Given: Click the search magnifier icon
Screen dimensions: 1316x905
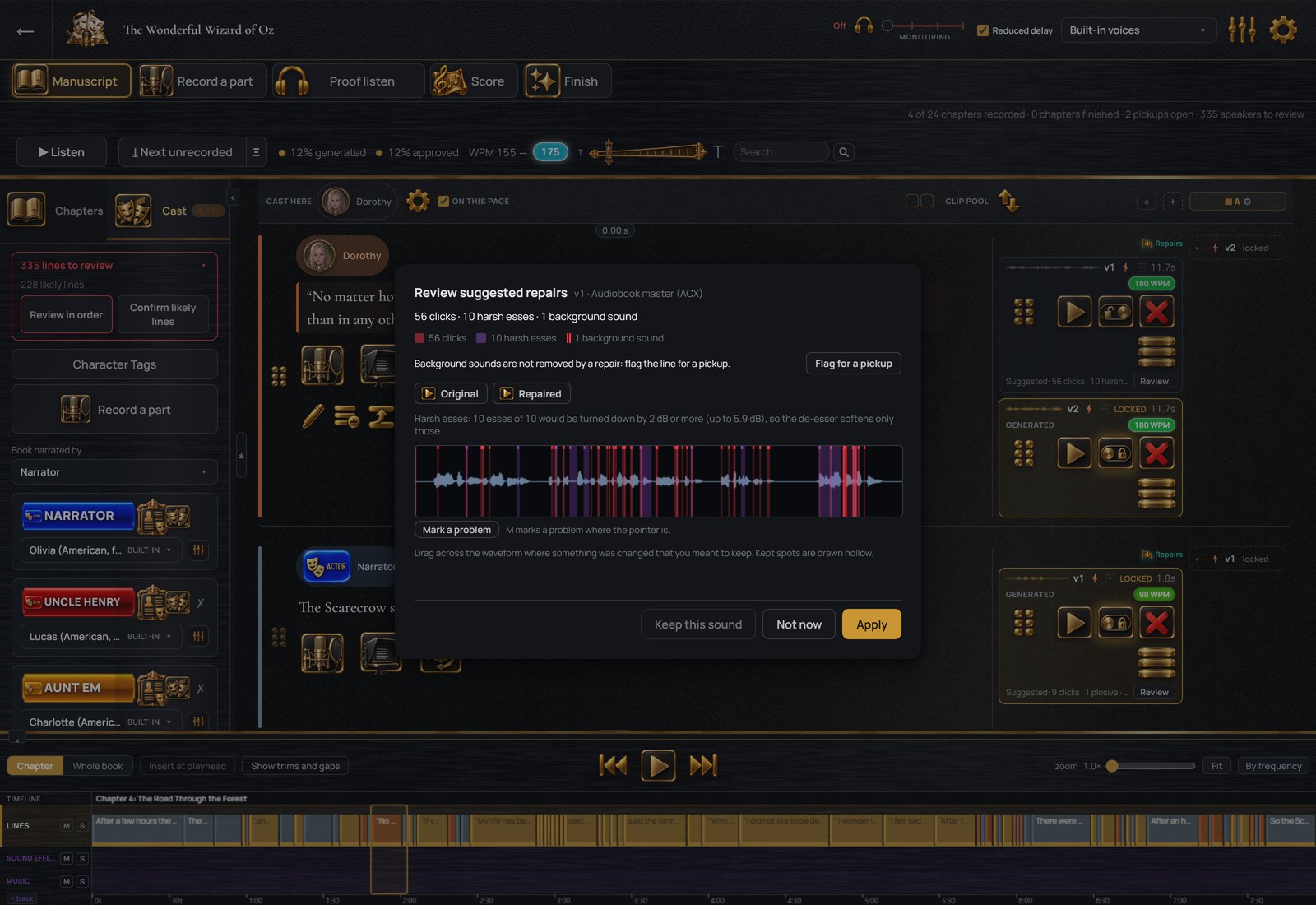Looking at the screenshot, I should click(843, 152).
